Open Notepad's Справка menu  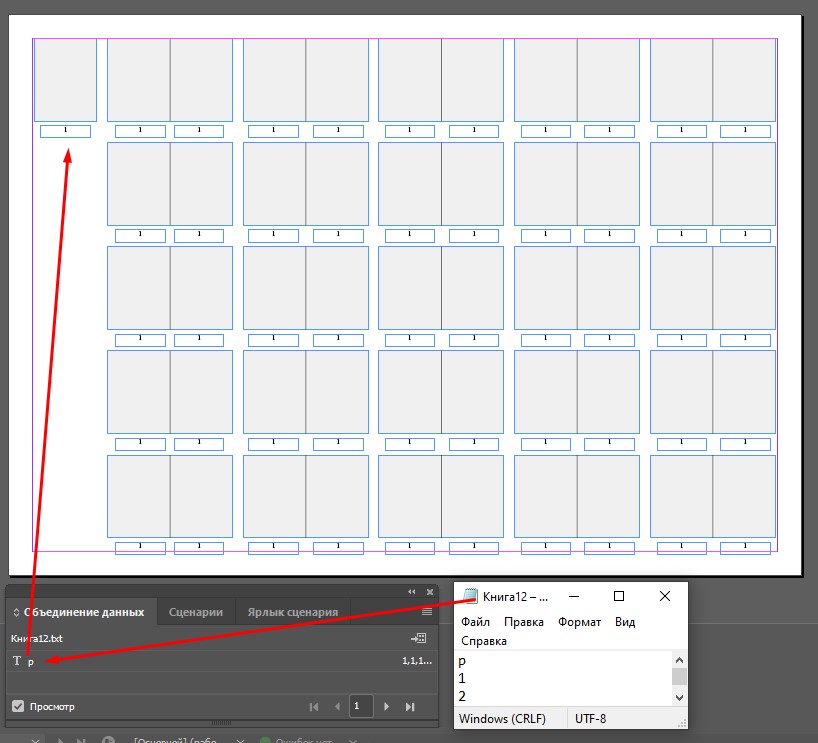pos(484,641)
